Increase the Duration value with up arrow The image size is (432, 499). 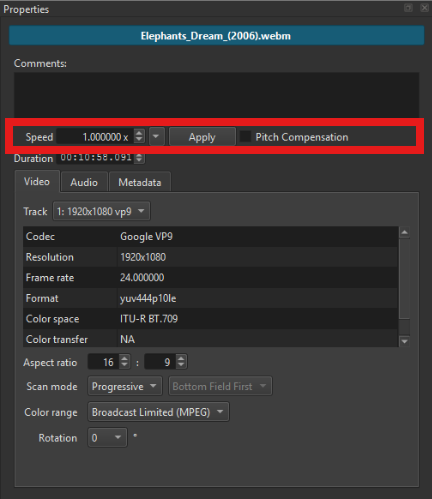pos(139,156)
